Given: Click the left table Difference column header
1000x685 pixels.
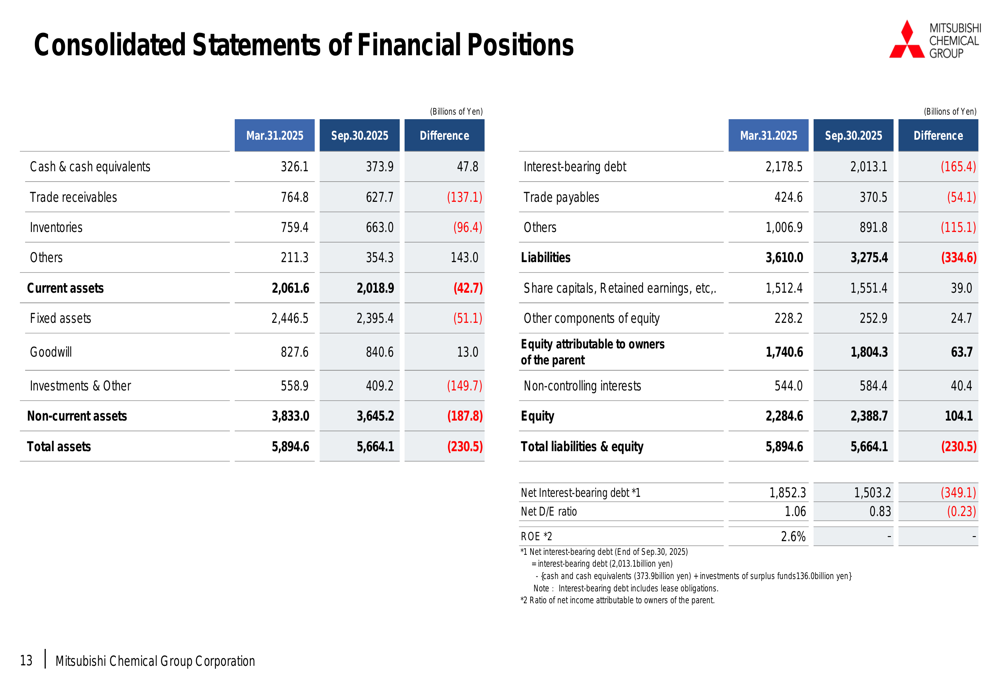Looking at the screenshot, I should 444,135.
